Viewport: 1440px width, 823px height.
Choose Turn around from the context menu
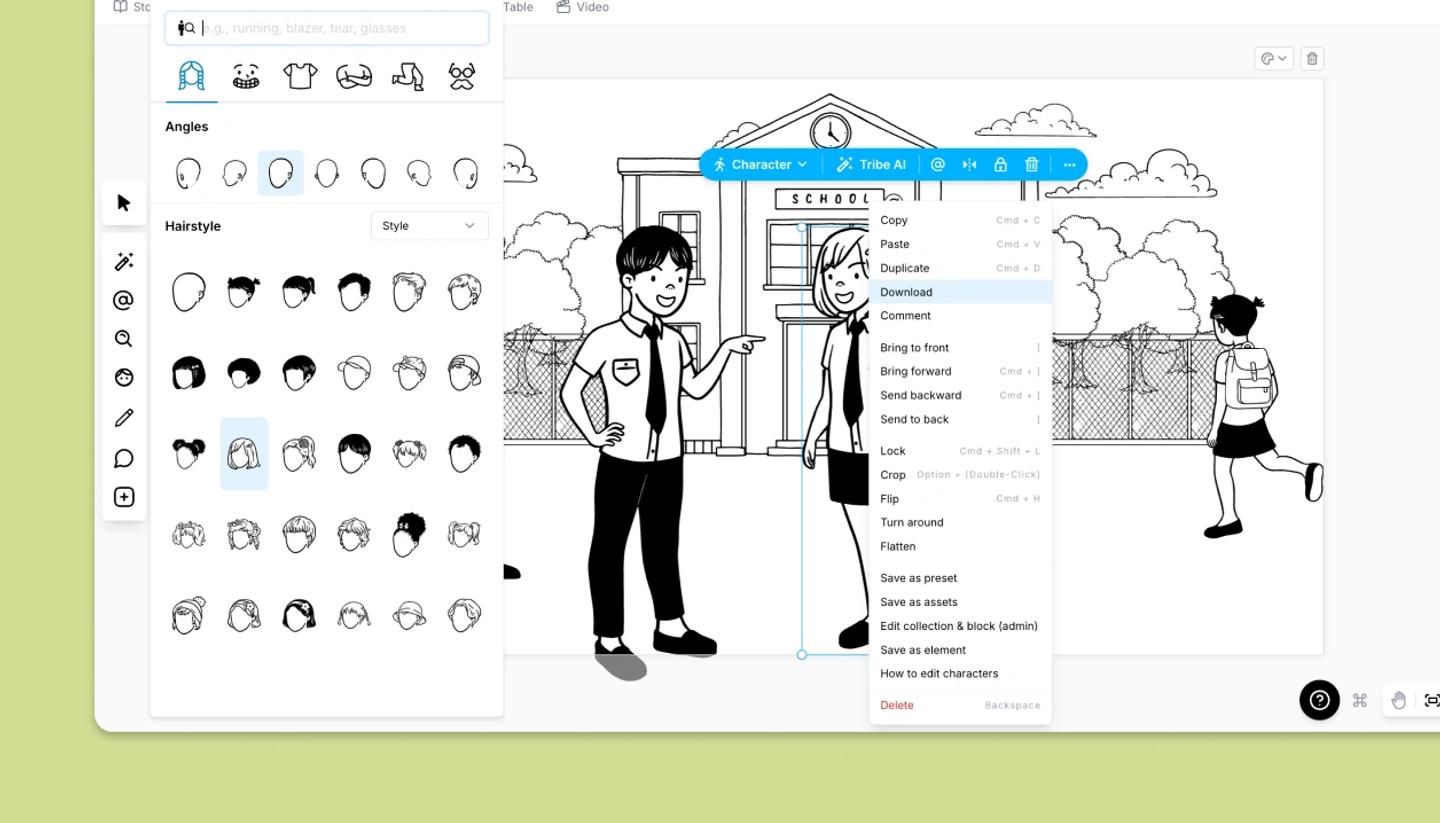pos(960,522)
